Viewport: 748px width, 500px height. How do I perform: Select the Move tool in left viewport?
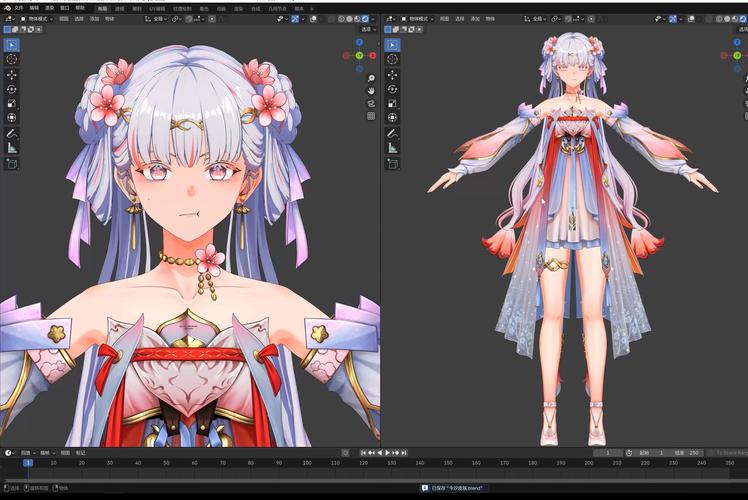[x=11, y=75]
